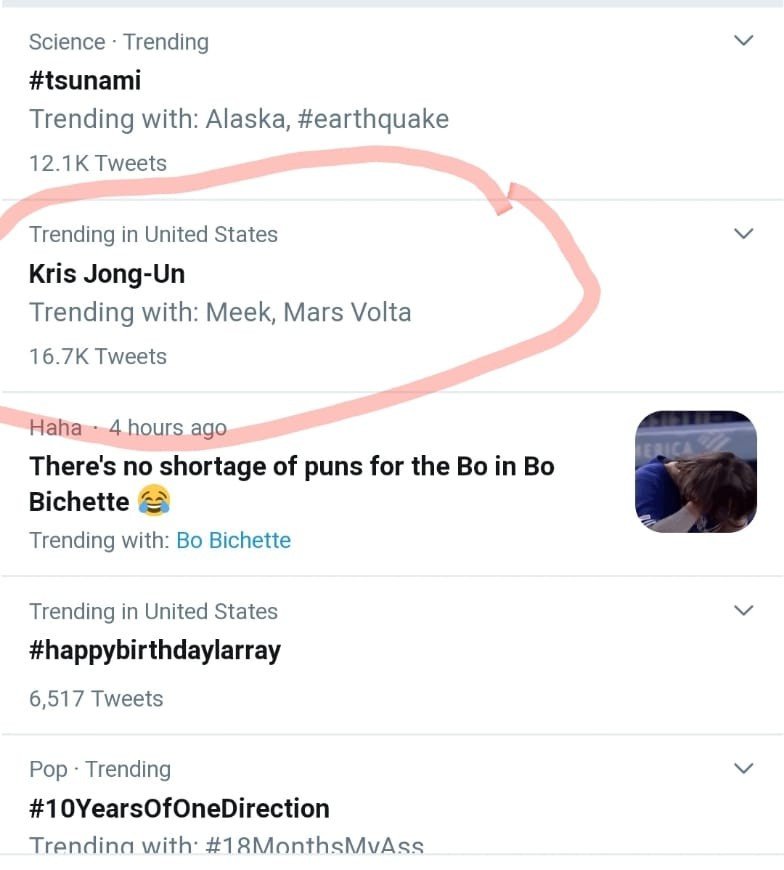Select the 6,517 Tweets count

coord(96,699)
